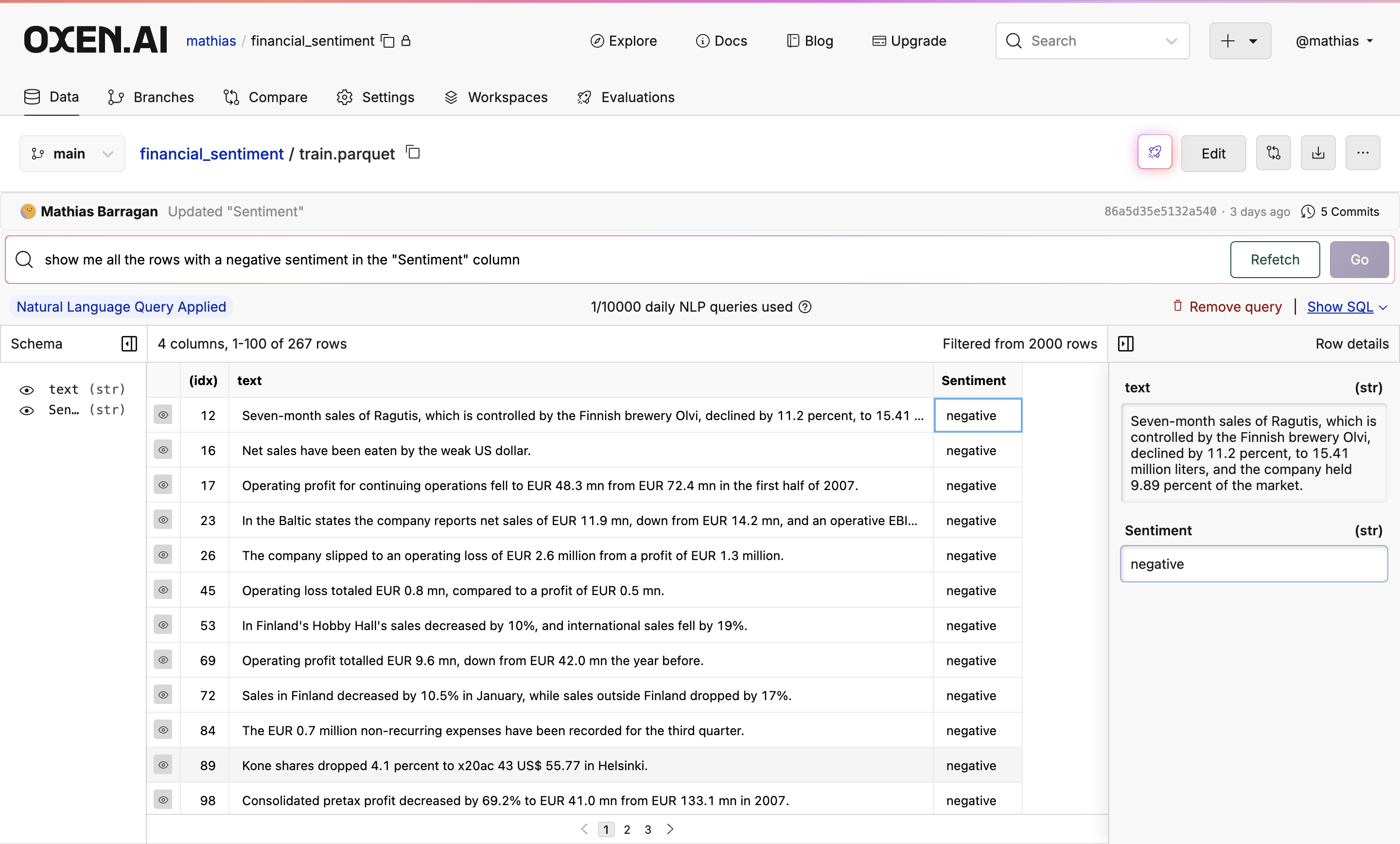This screenshot has height=844, width=1400.
Task: Hide the text column with its eye toggle
Action: point(27,389)
